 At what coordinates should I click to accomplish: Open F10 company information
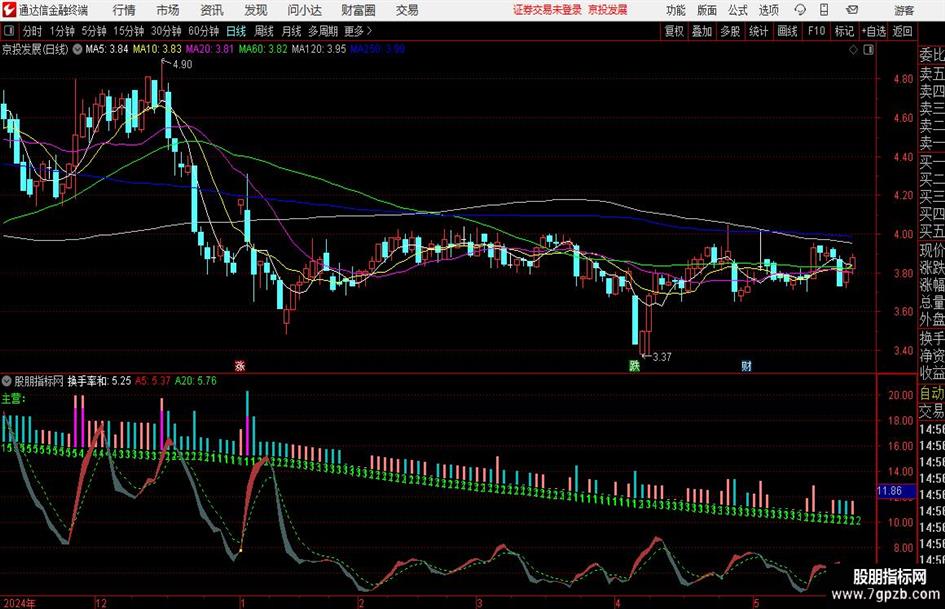tap(816, 31)
